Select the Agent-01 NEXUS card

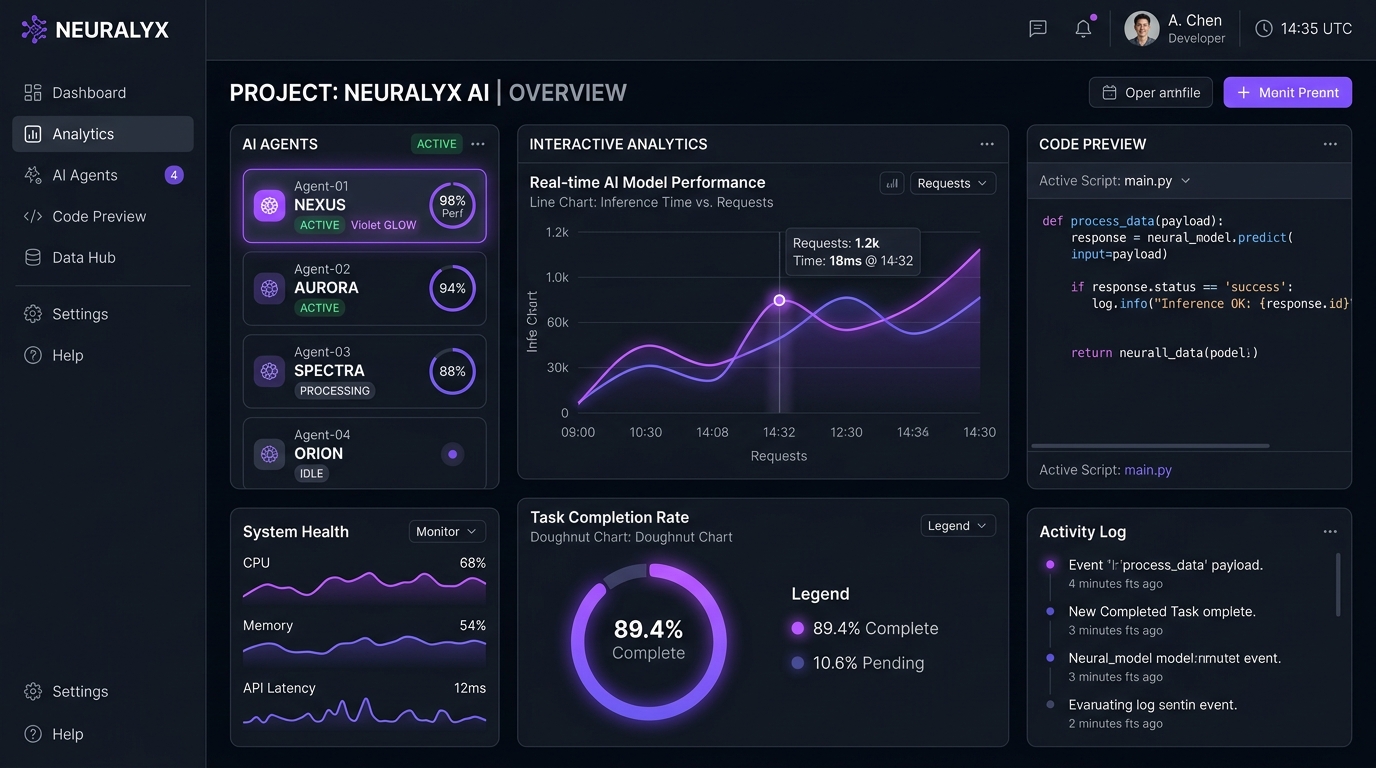coord(365,206)
